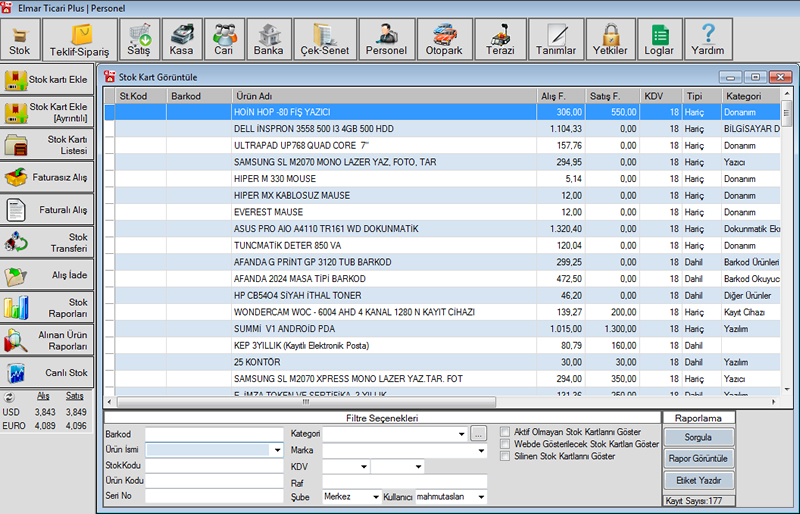The height and width of the screenshot is (514, 800).
Task: Click the vertical scrollbar of the stock list
Action: 787,250
